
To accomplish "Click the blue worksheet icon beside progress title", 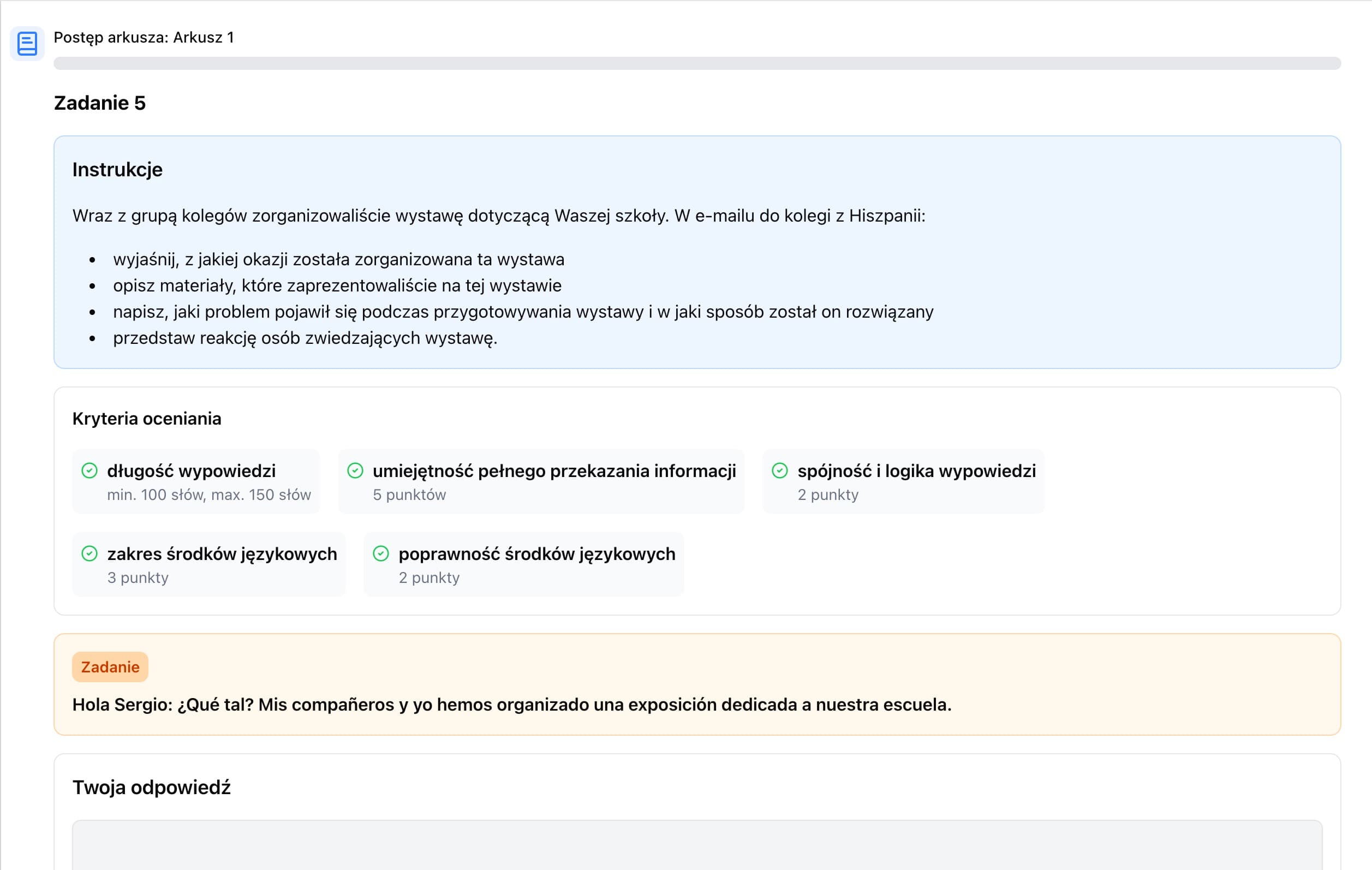I will click(x=27, y=43).
